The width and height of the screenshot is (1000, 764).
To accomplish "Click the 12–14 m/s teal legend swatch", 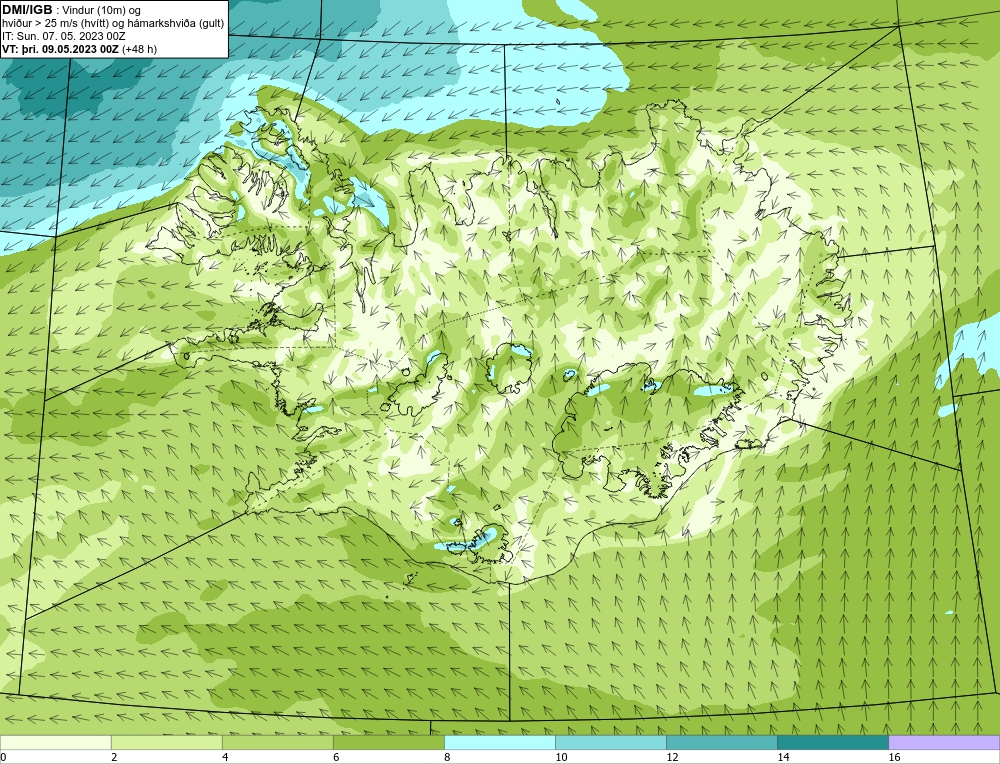I will [x=721, y=742].
